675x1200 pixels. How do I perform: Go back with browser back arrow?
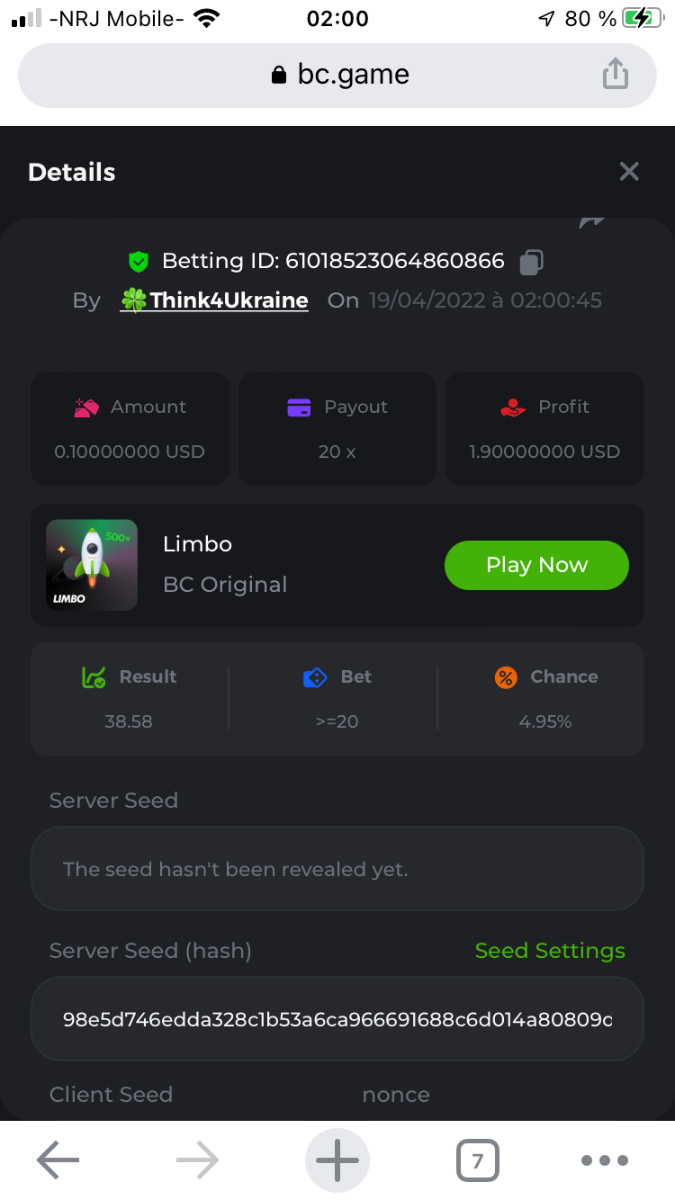[58, 1160]
